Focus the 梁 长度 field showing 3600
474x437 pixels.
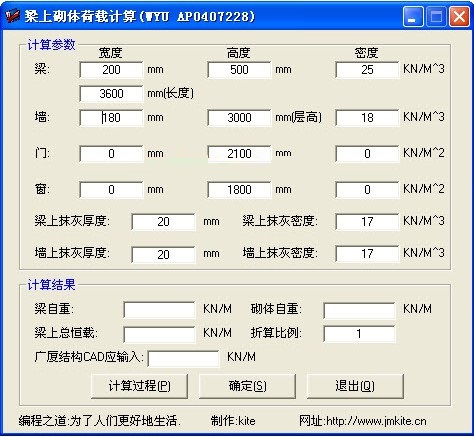[111, 94]
